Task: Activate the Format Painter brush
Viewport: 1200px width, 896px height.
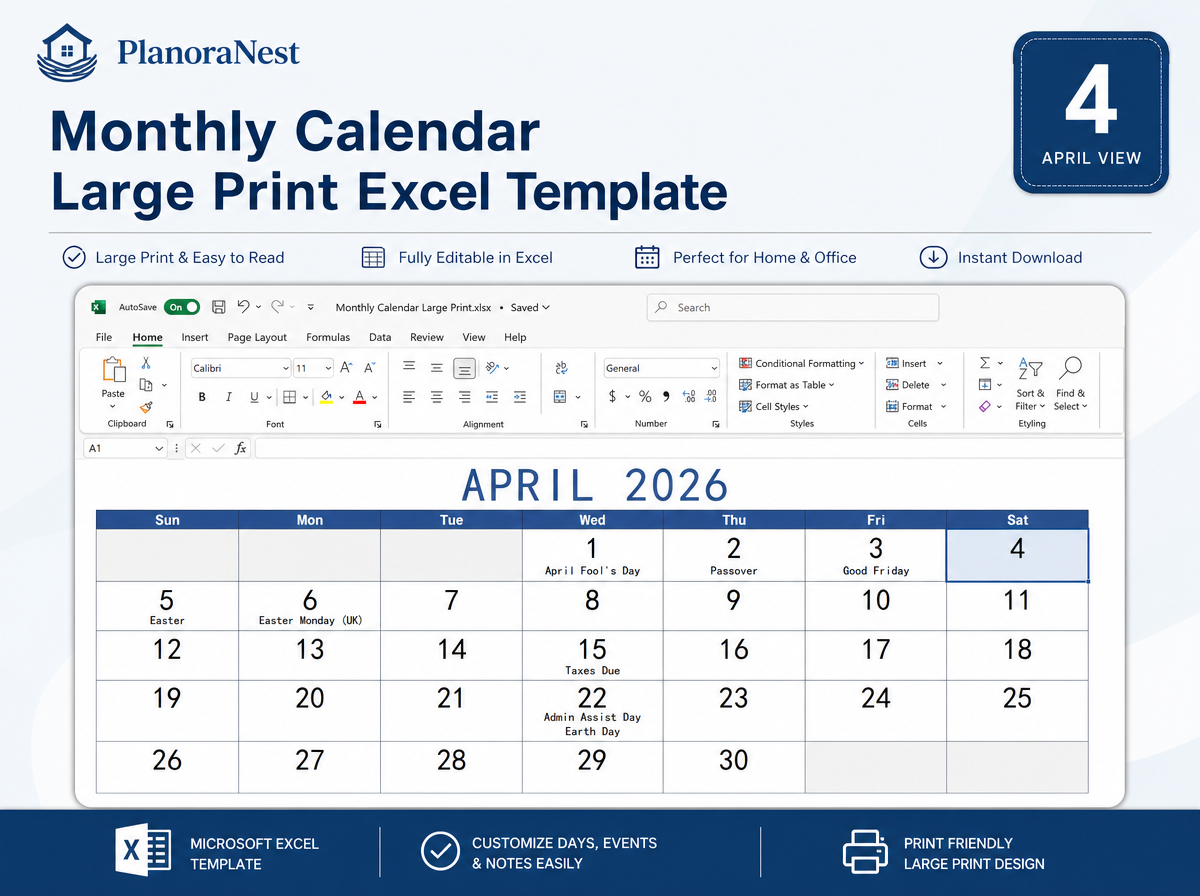Action: click(x=146, y=407)
